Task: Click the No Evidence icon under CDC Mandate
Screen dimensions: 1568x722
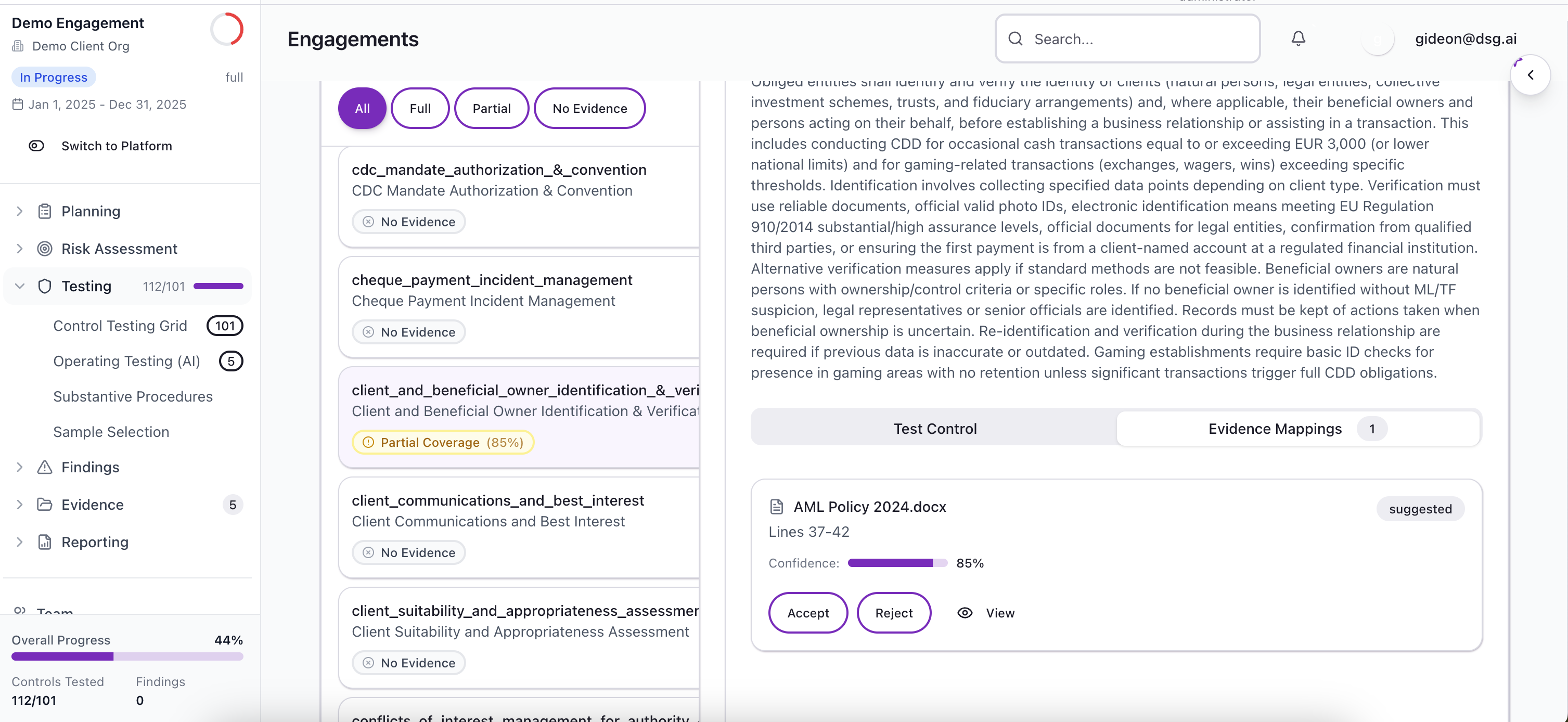Action: (368, 222)
